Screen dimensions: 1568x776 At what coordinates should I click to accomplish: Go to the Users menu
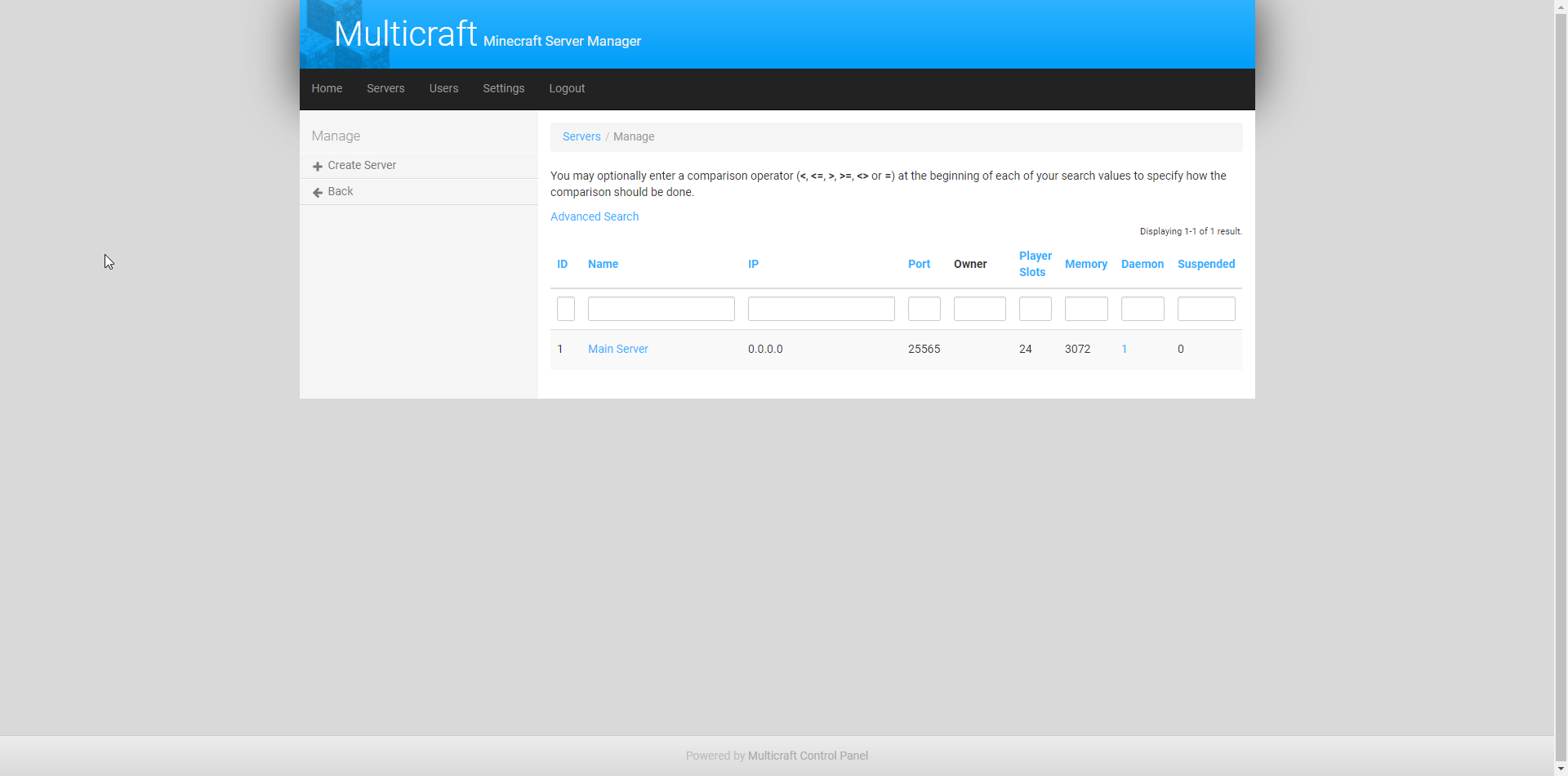[443, 88]
